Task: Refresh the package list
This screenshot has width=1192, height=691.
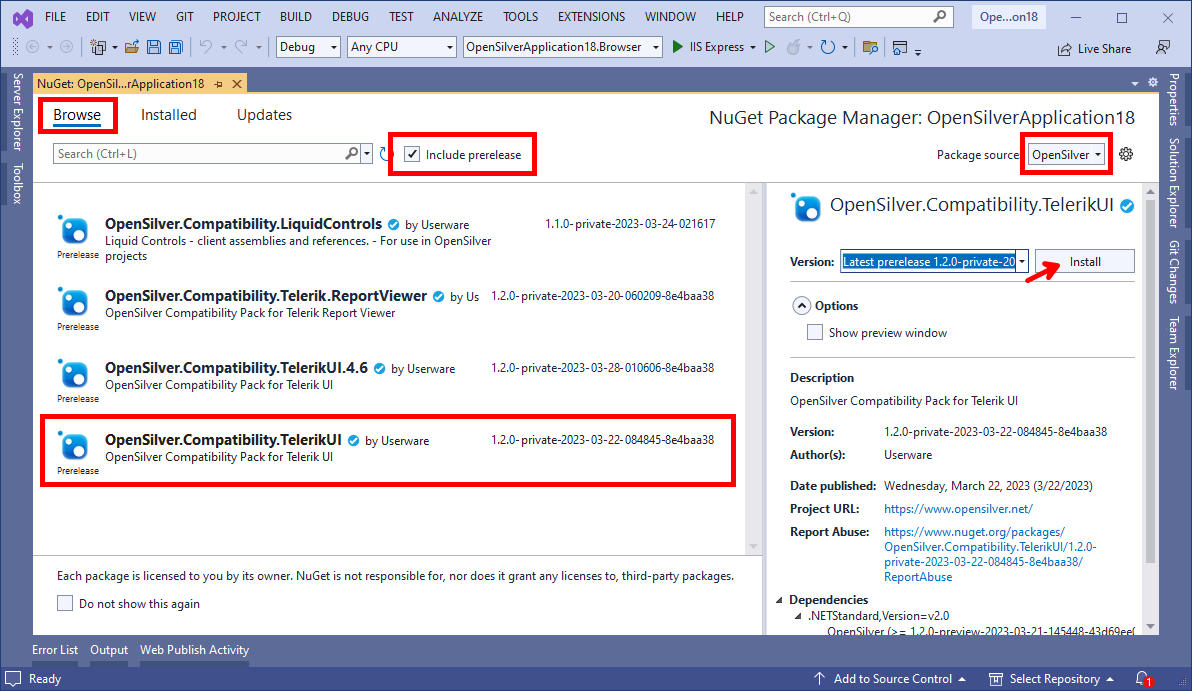Action: click(385, 154)
